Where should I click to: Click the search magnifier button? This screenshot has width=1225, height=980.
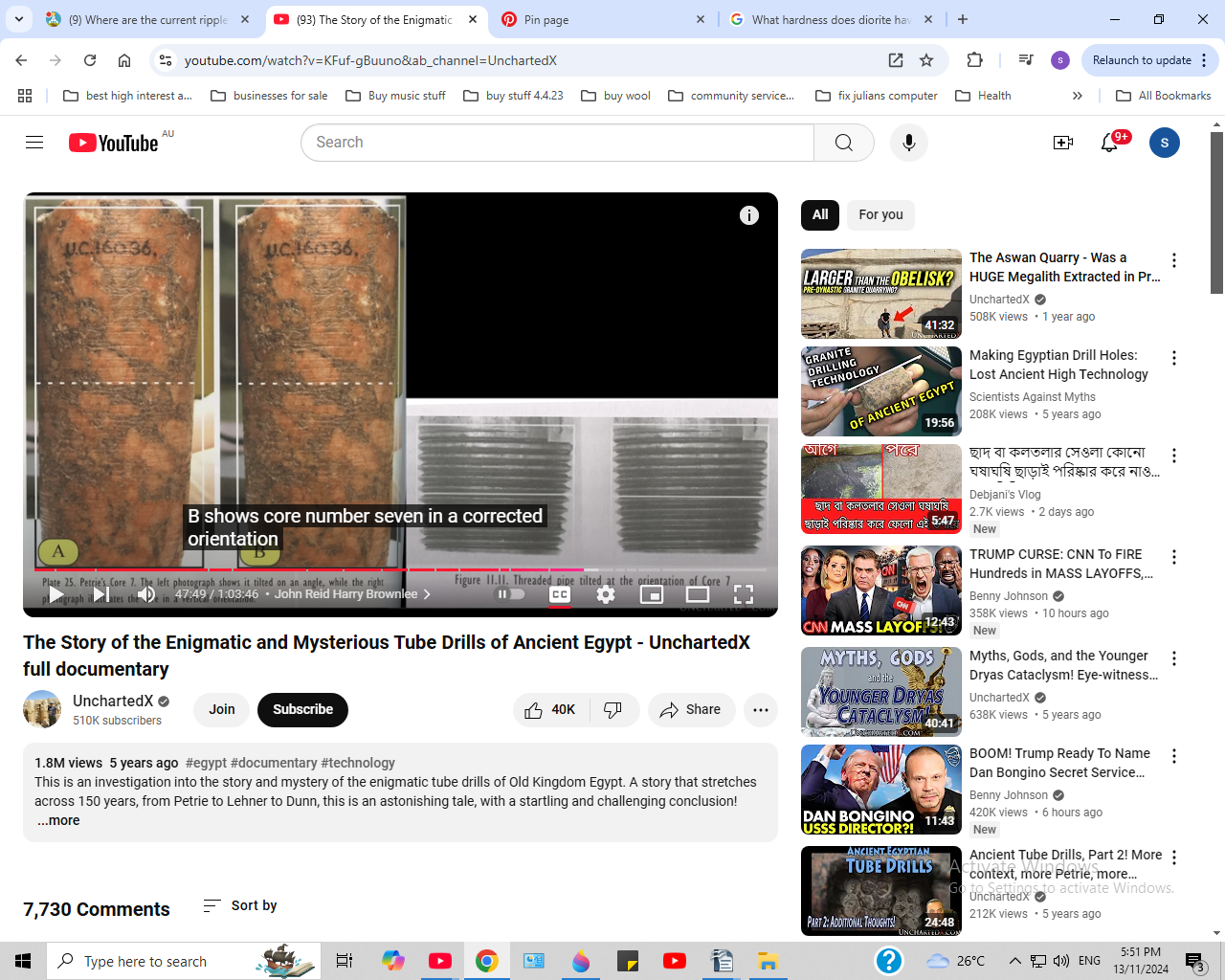click(x=843, y=143)
